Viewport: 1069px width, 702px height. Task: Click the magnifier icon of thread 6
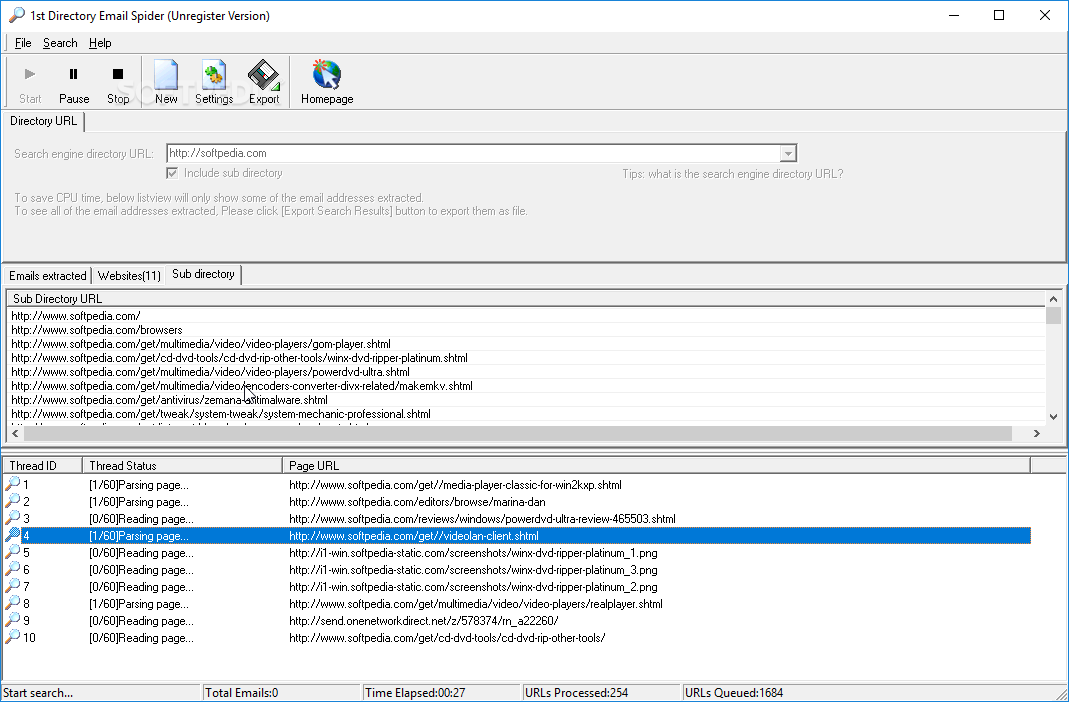12,570
